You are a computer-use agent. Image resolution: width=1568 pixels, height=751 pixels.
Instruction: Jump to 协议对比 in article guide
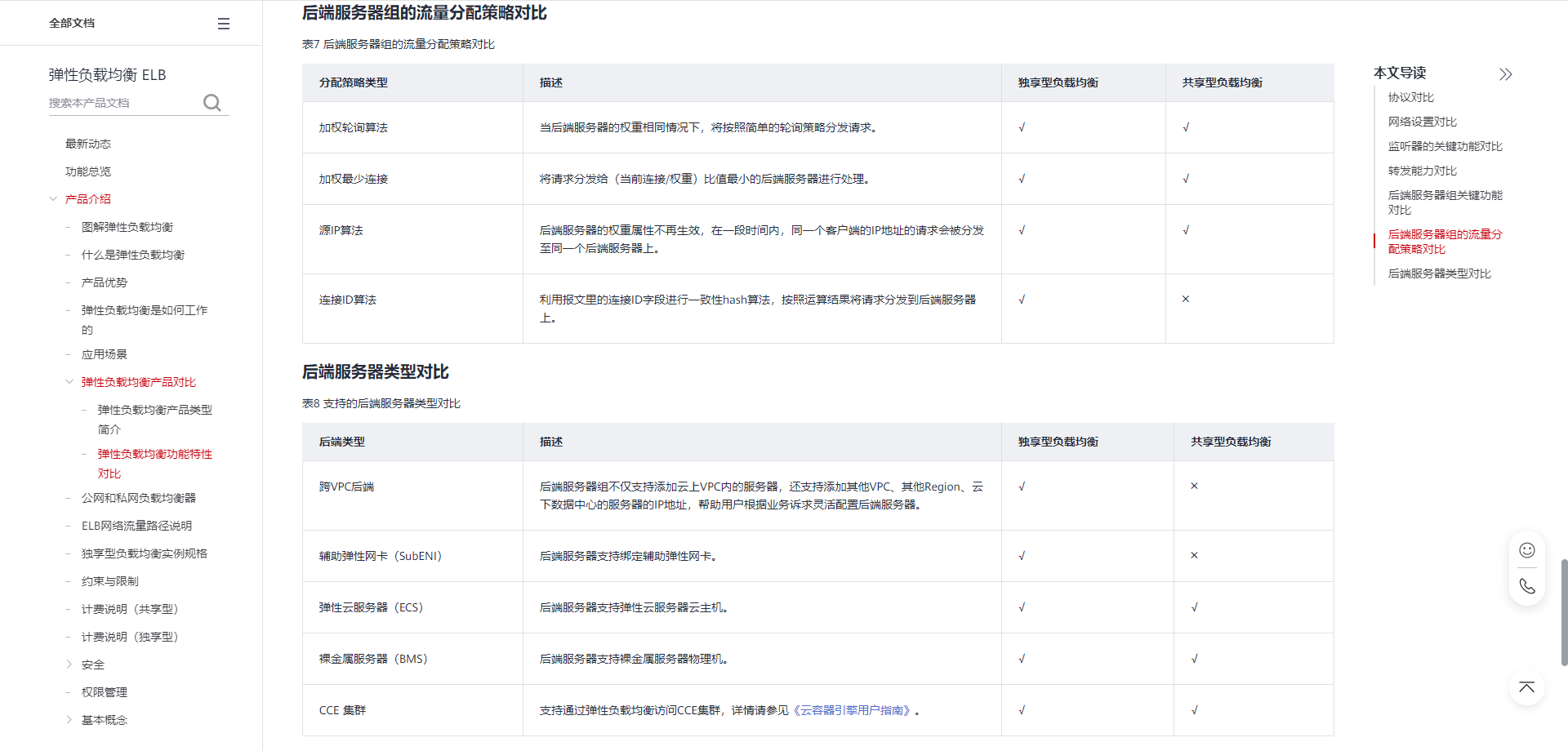point(1410,97)
